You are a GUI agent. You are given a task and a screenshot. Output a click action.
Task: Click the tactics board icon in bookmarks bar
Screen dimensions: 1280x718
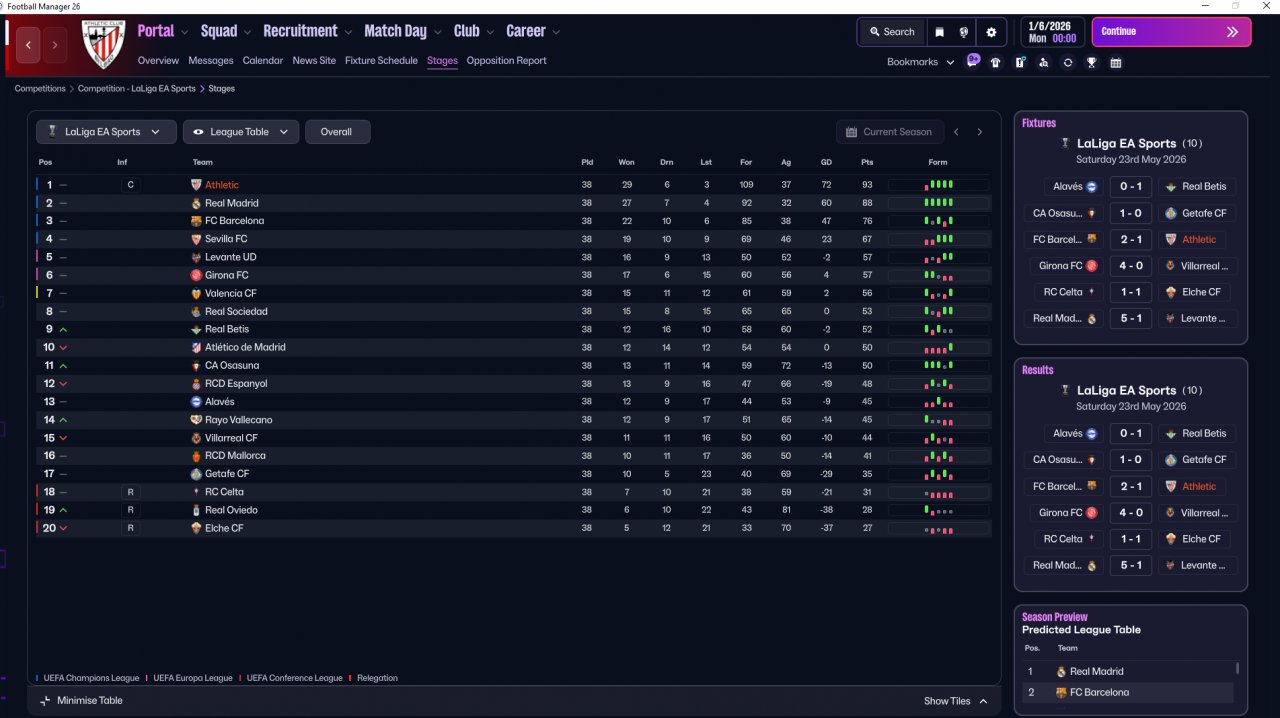tap(1020, 62)
